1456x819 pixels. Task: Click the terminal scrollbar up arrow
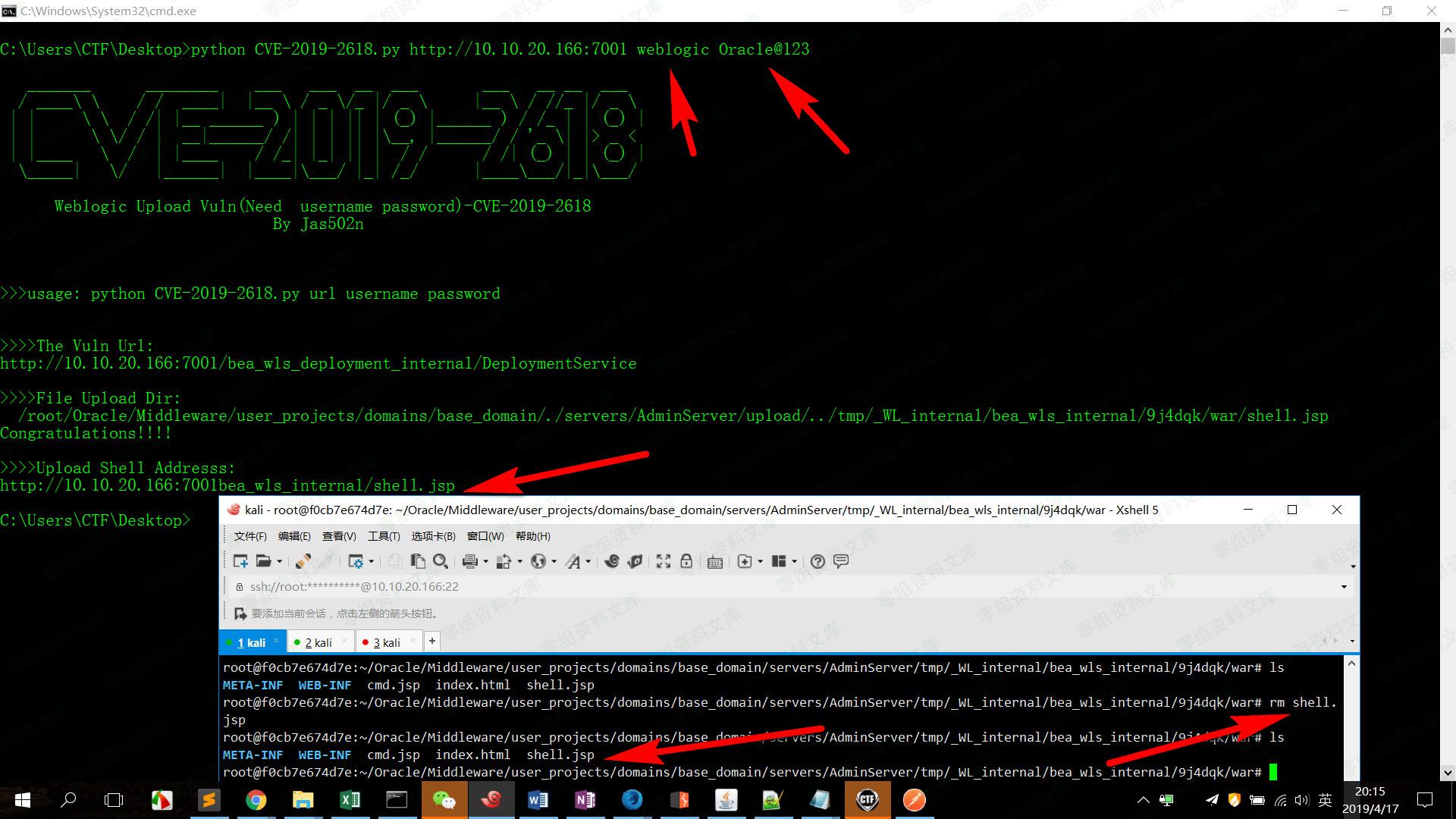(x=1350, y=664)
